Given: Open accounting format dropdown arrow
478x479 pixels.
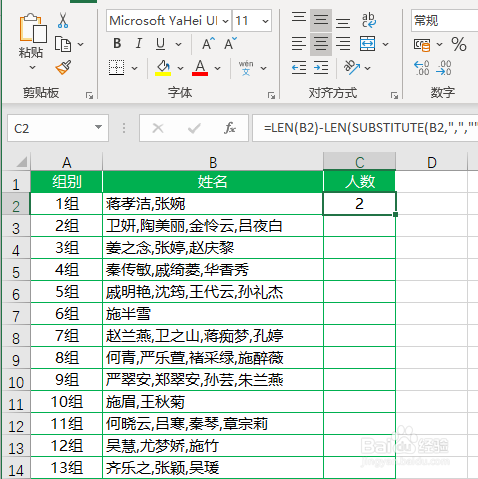Looking at the screenshot, I should pyautogui.click(x=439, y=44).
